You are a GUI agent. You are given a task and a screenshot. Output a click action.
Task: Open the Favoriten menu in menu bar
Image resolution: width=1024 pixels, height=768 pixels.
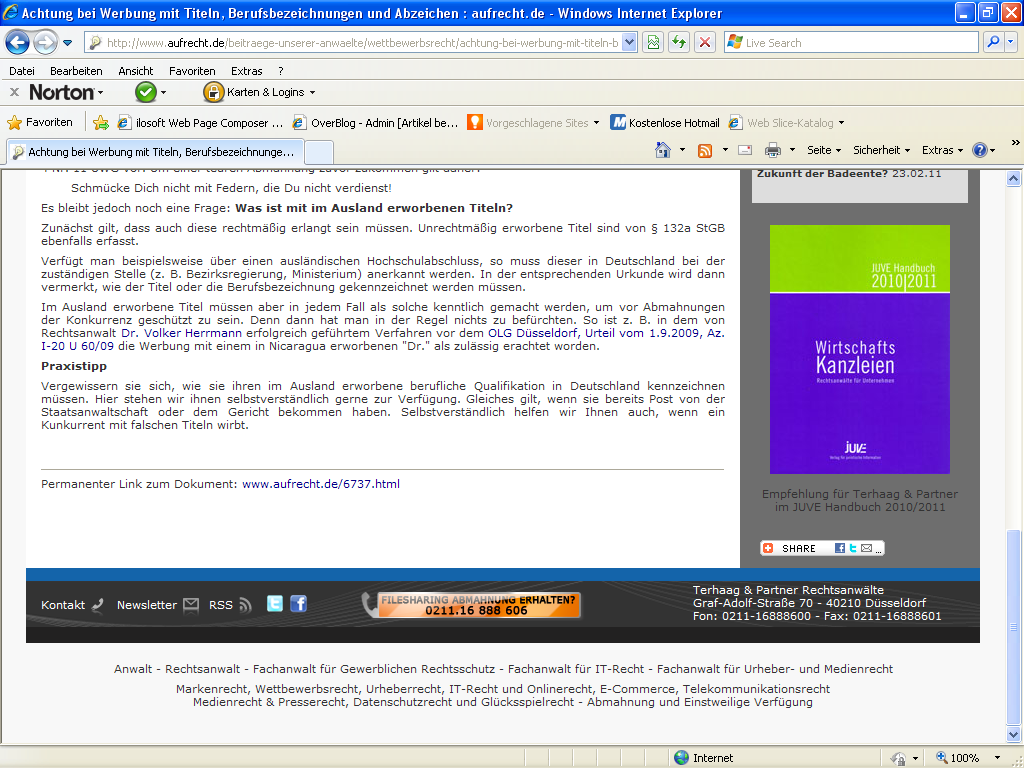(192, 71)
